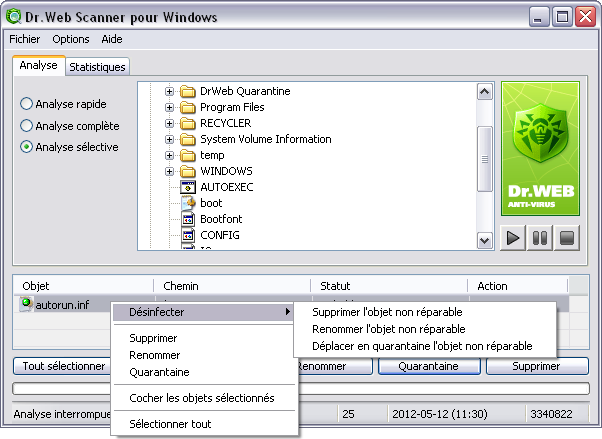
Task: Click the Tout sélectionner button
Action: pyautogui.click(x=62, y=366)
